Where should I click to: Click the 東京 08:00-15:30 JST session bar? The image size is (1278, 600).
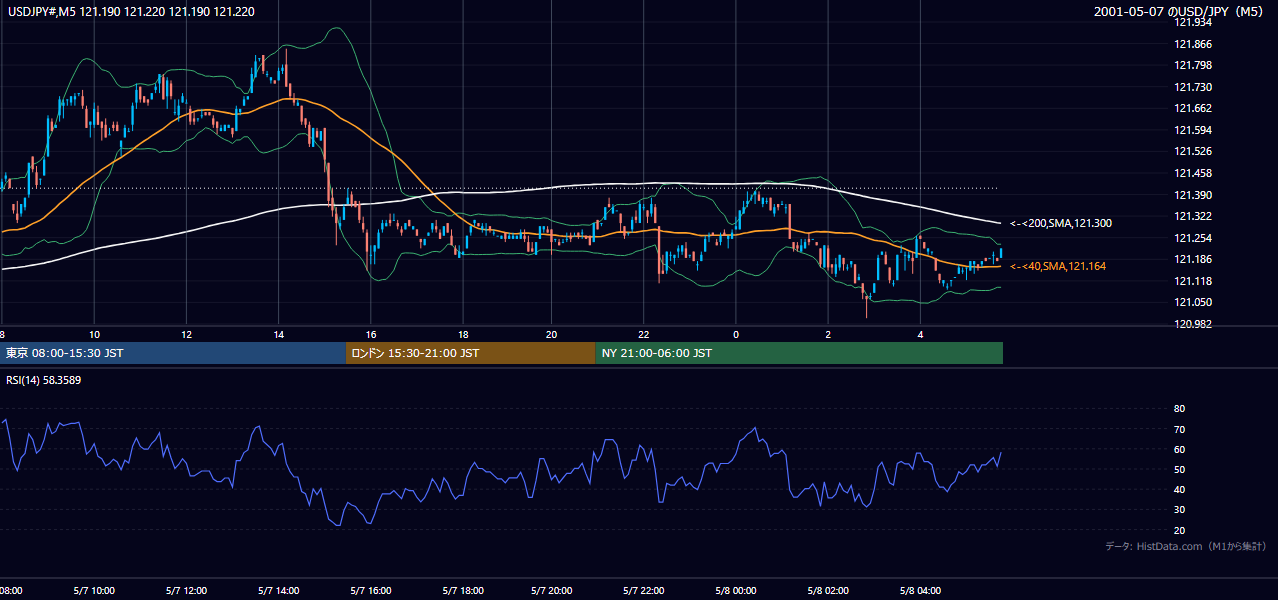173,353
